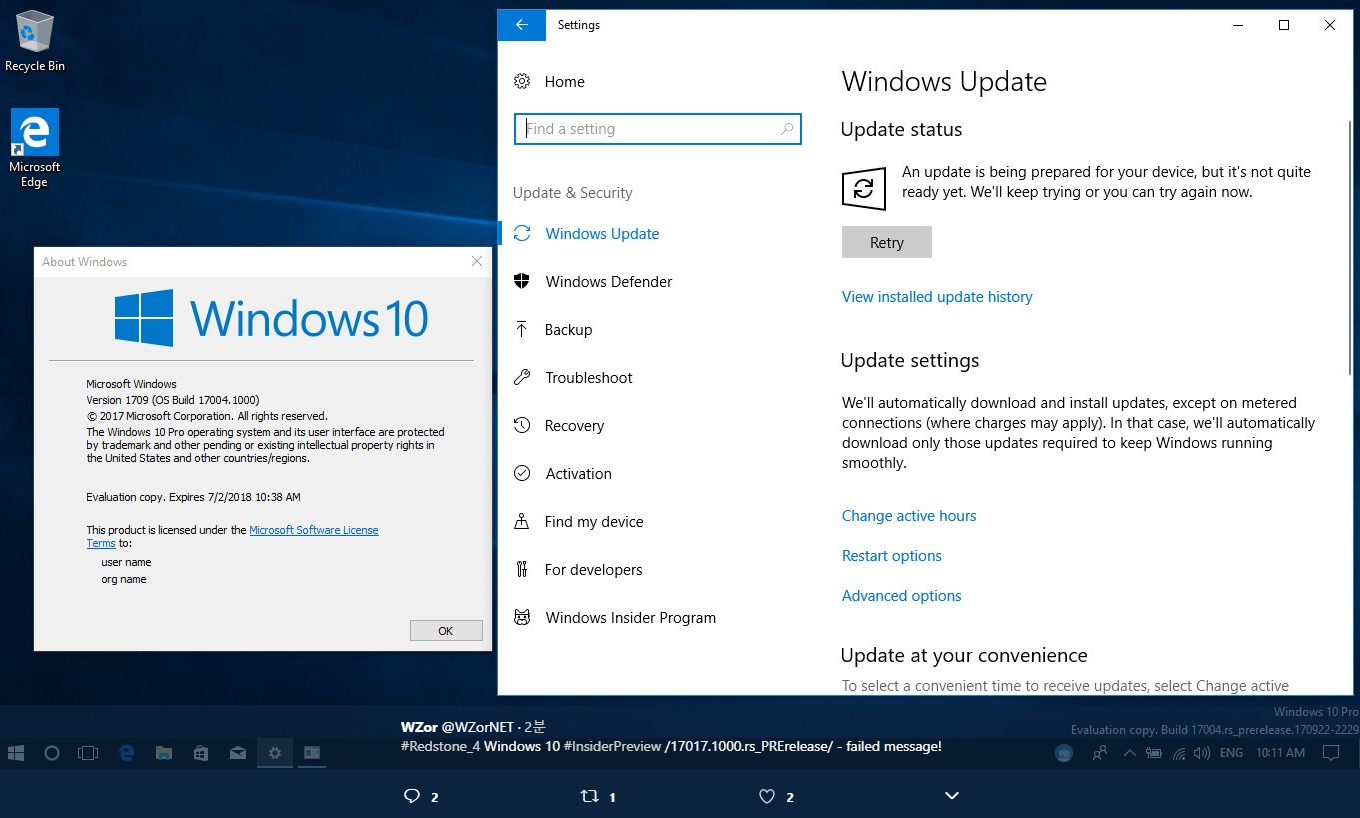Select the Recycle Bin desktop icon
The image size is (1360, 818).
(x=35, y=41)
